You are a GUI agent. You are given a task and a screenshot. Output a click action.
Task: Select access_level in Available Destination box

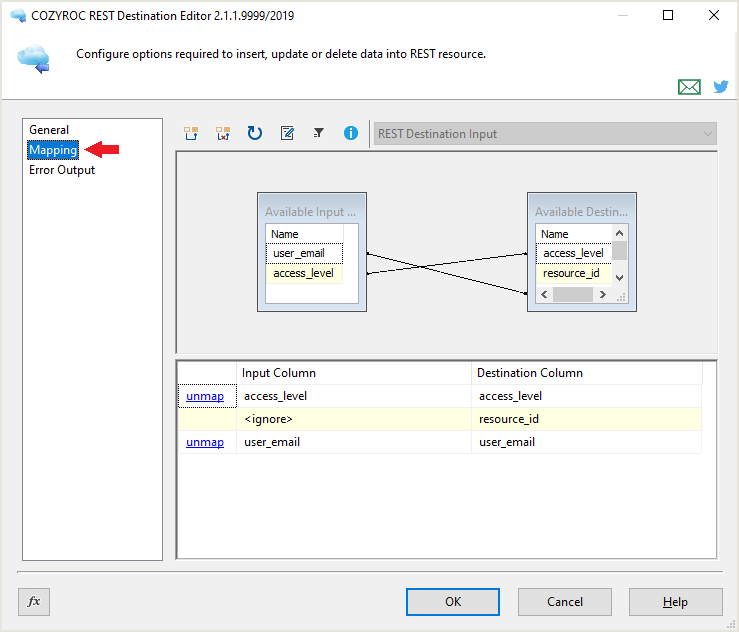pyautogui.click(x=574, y=253)
